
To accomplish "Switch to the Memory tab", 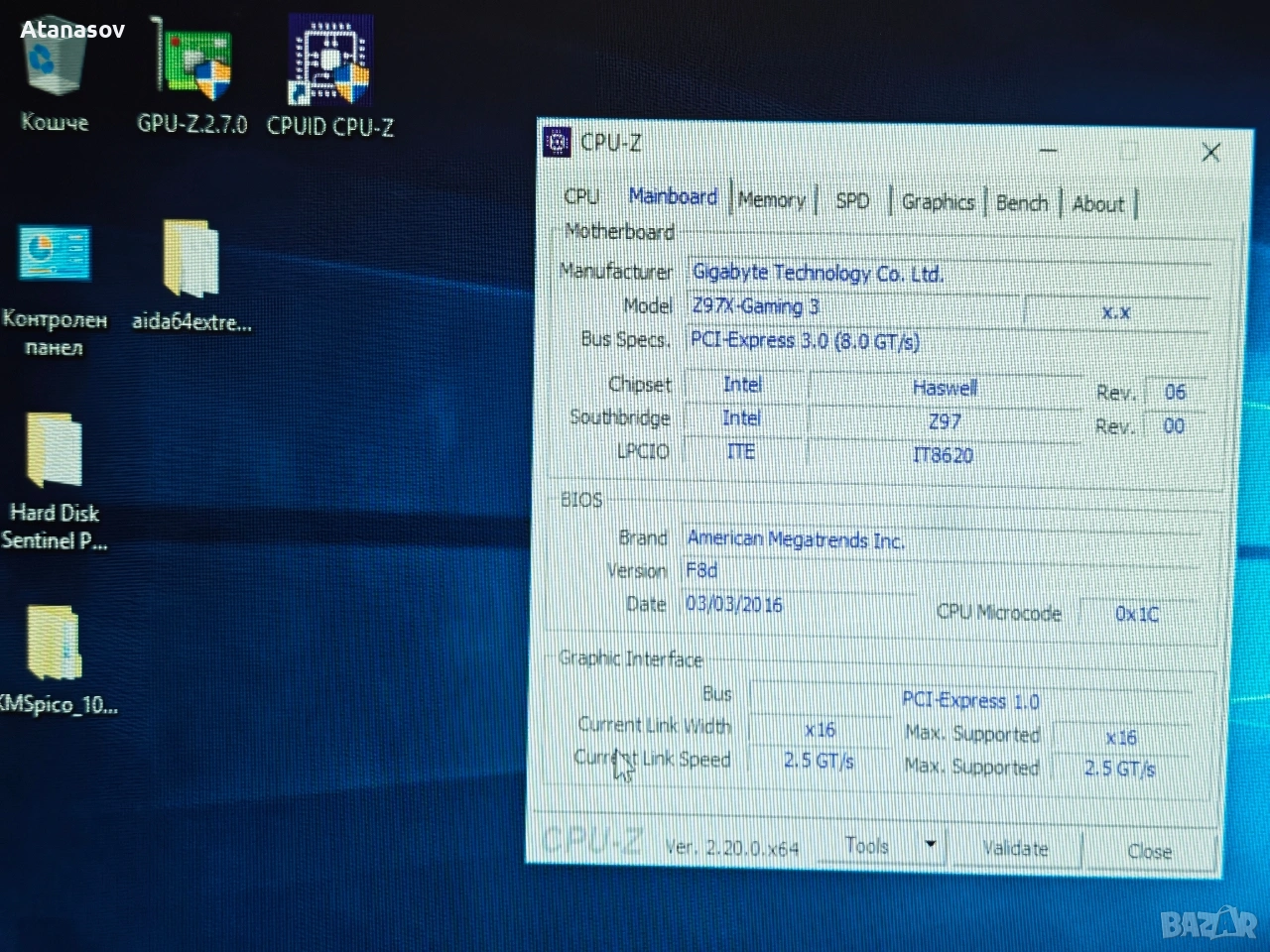I will click(772, 199).
